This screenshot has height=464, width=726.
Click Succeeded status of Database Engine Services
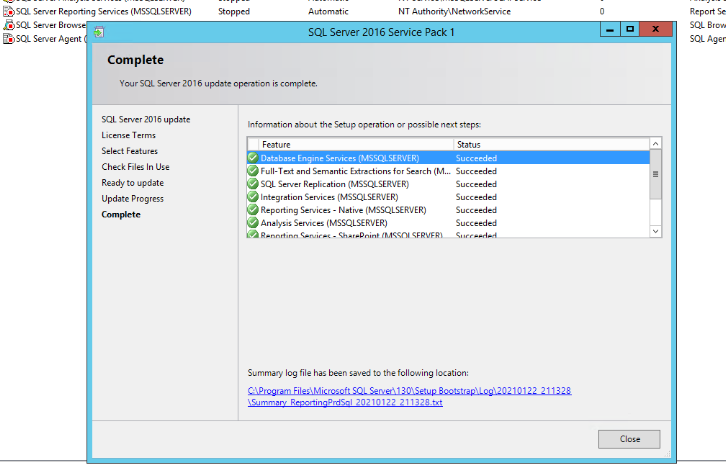click(476, 158)
